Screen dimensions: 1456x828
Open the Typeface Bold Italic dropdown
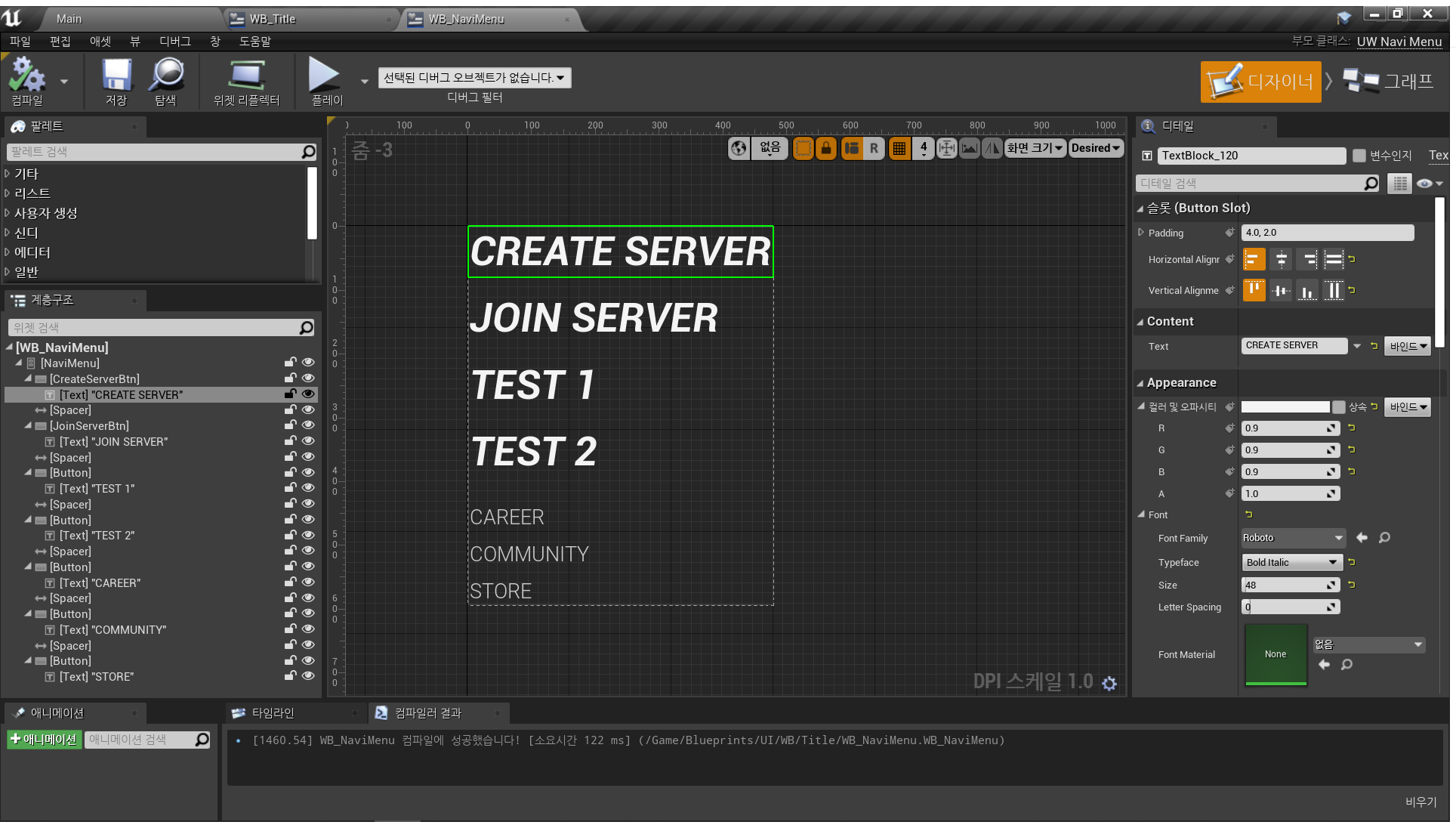pos(1292,562)
